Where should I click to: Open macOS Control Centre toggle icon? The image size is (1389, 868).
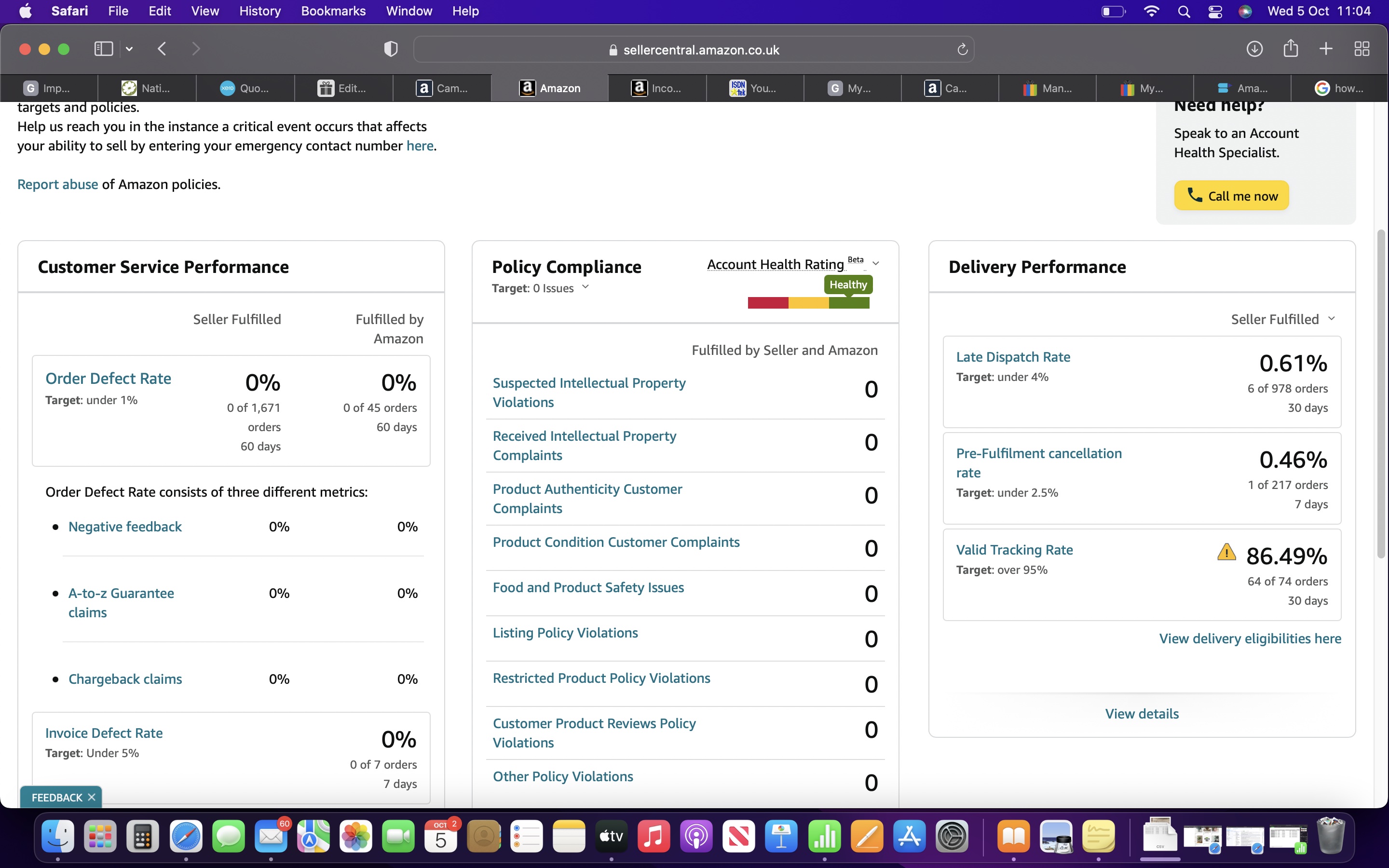pos(1214,12)
